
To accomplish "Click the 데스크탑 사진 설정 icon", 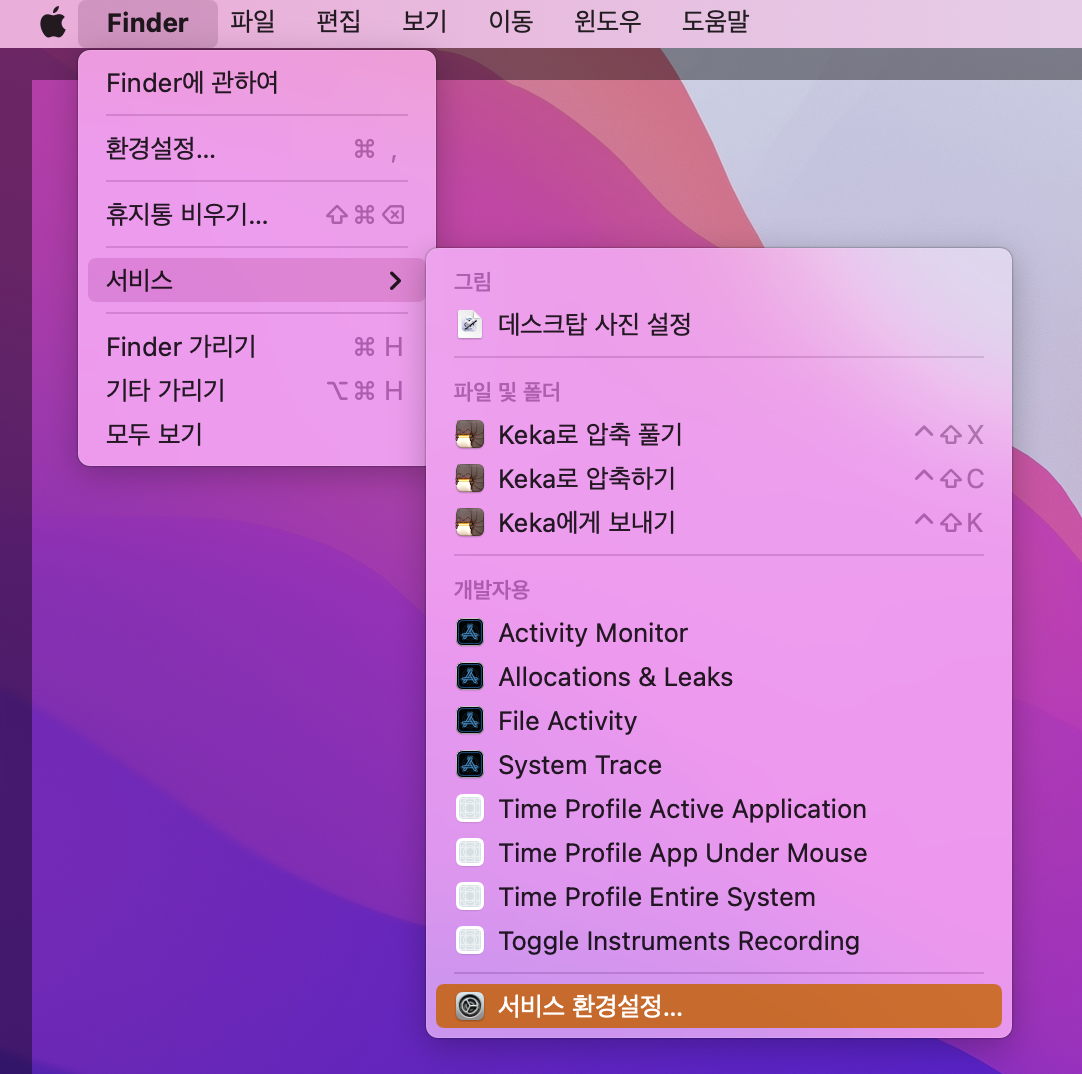I will [470, 324].
